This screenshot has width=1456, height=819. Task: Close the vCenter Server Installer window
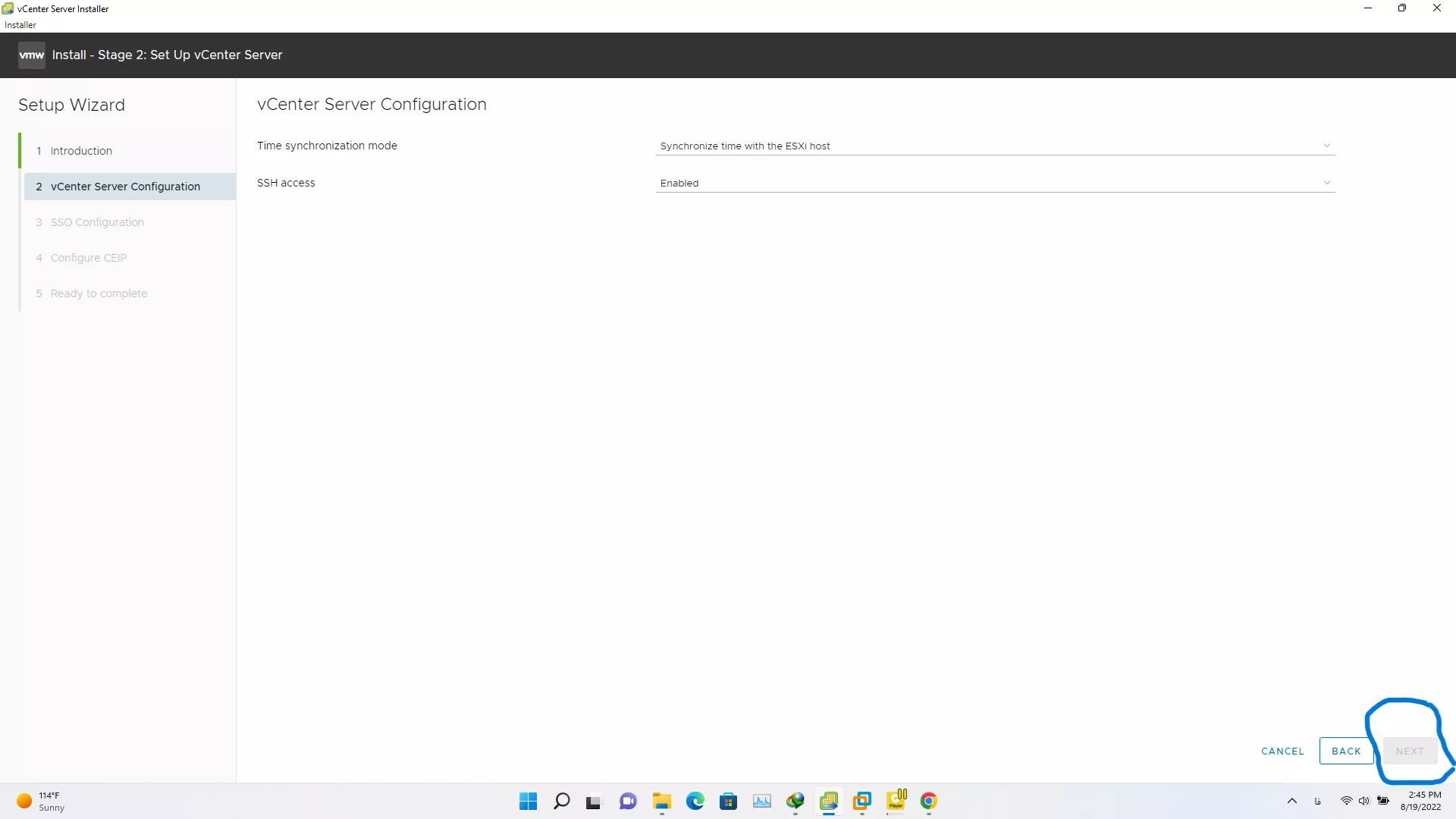click(x=1437, y=8)
